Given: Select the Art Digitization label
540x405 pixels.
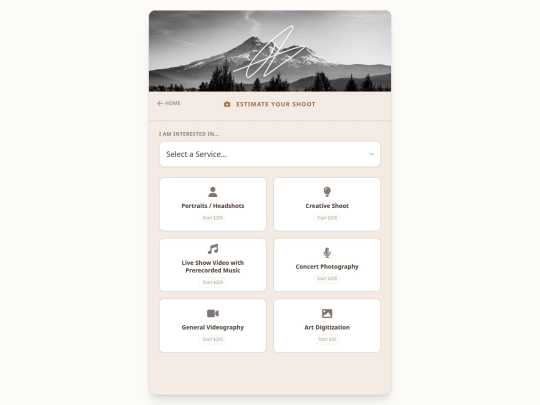Looking at the screenshot, I should point(327,327).
